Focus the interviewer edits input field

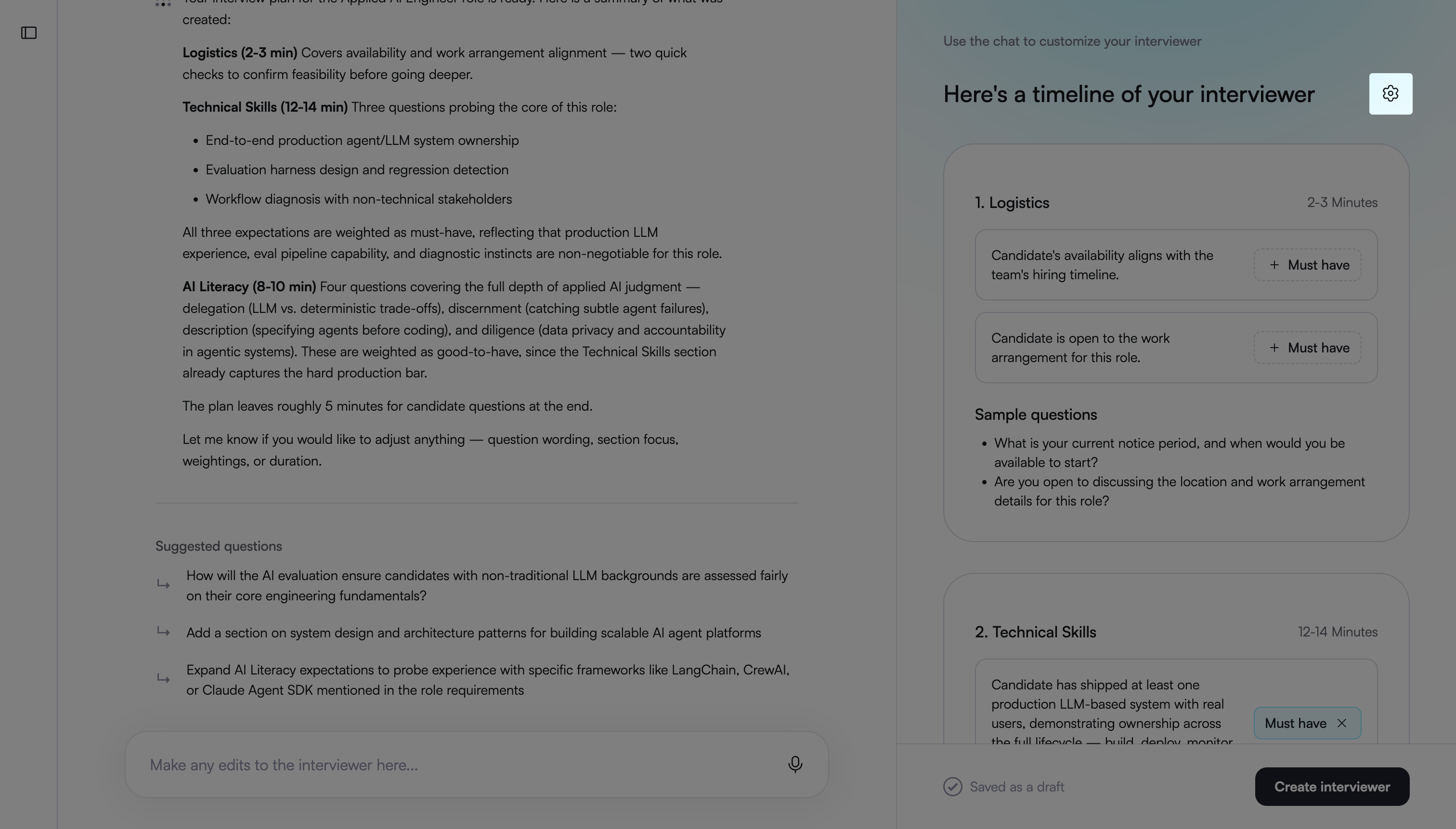pyautogui.click(x=477, y=764)
